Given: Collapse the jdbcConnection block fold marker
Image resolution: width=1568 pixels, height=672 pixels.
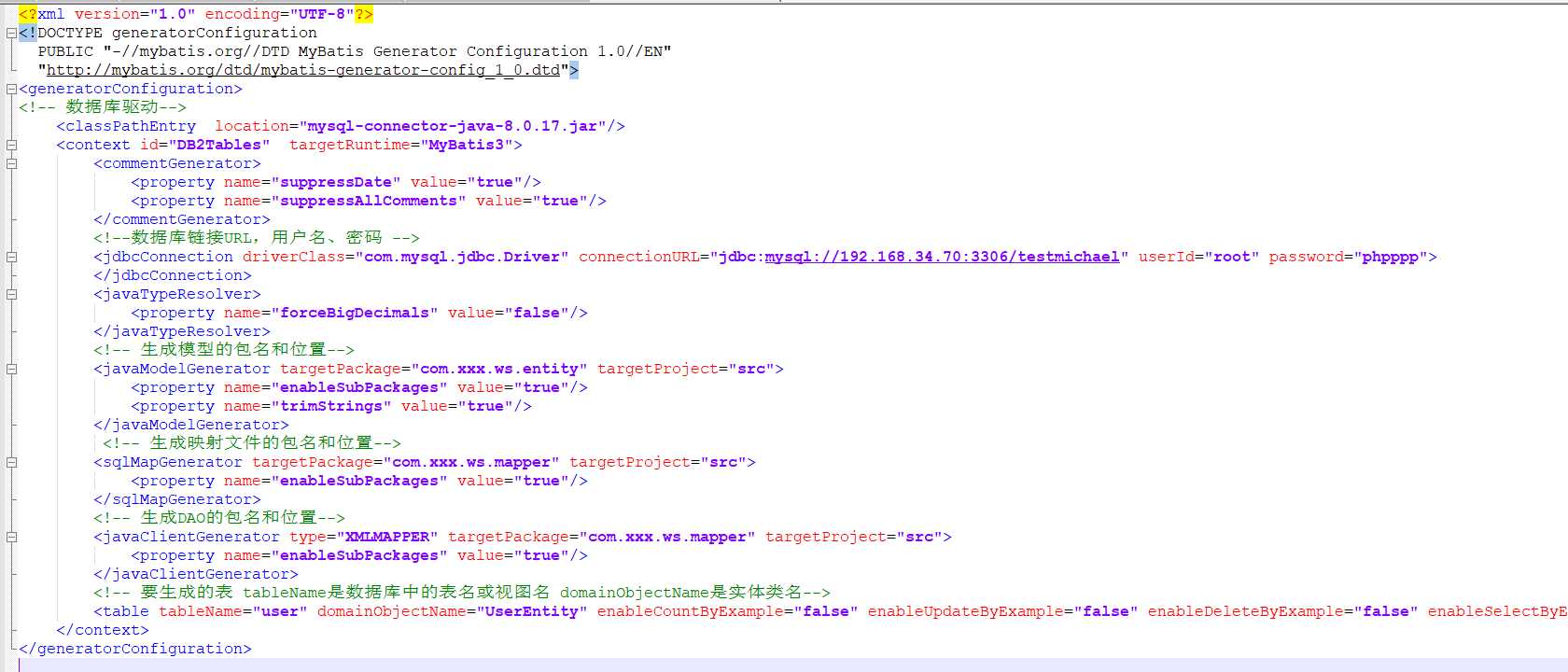Looking at the screenshot, I should (11, 257).
